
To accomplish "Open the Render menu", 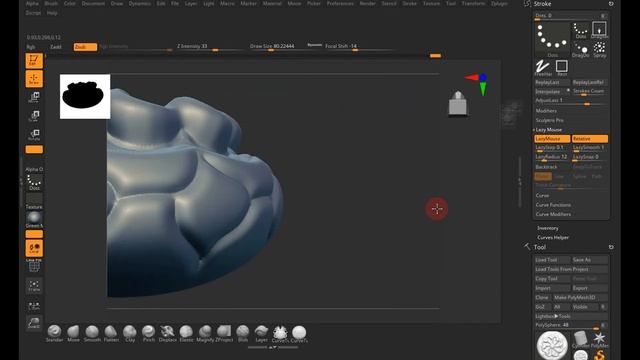I will coord(367,3).
